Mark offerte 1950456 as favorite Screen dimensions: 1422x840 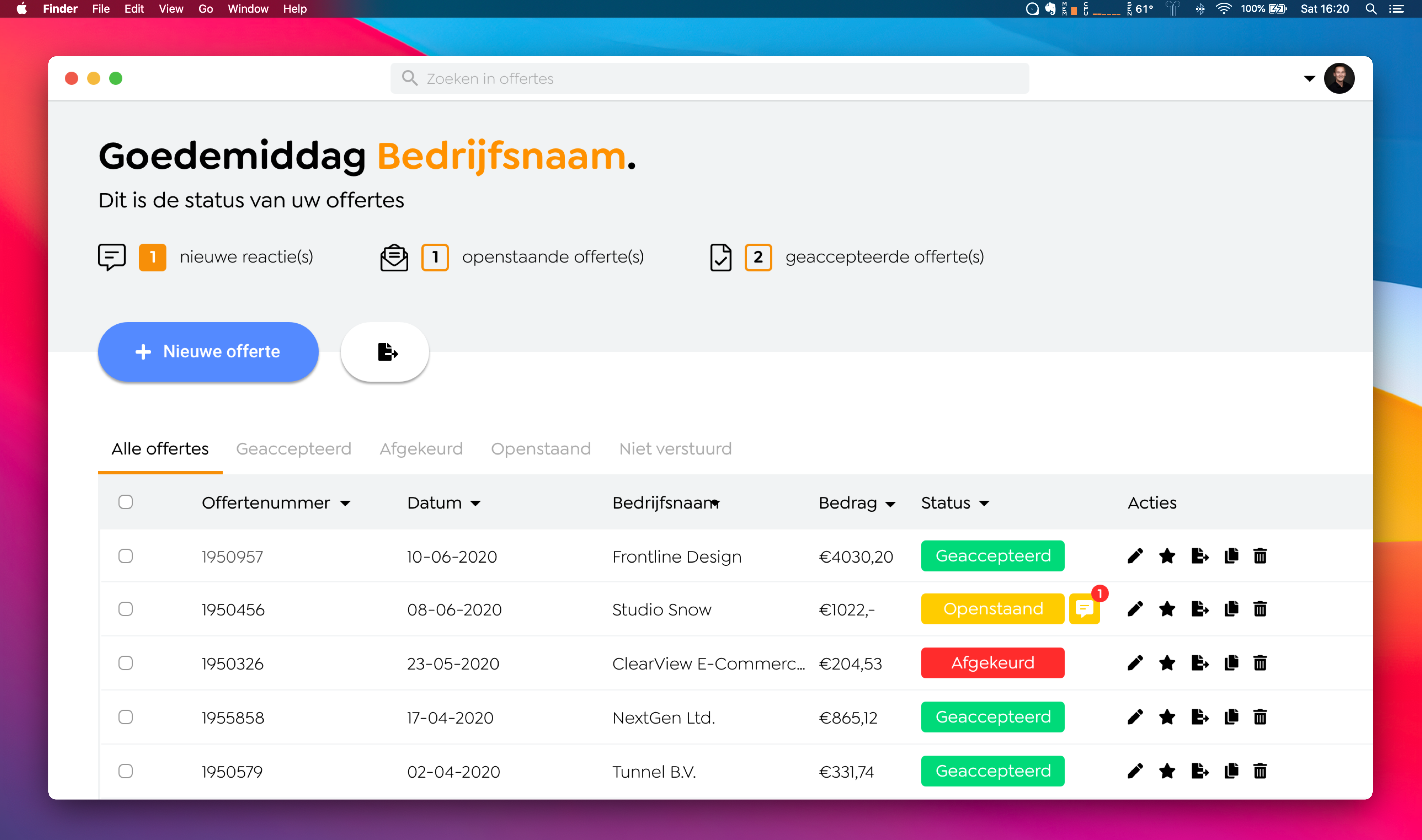pyautogui.click(x=1167, y=609)
